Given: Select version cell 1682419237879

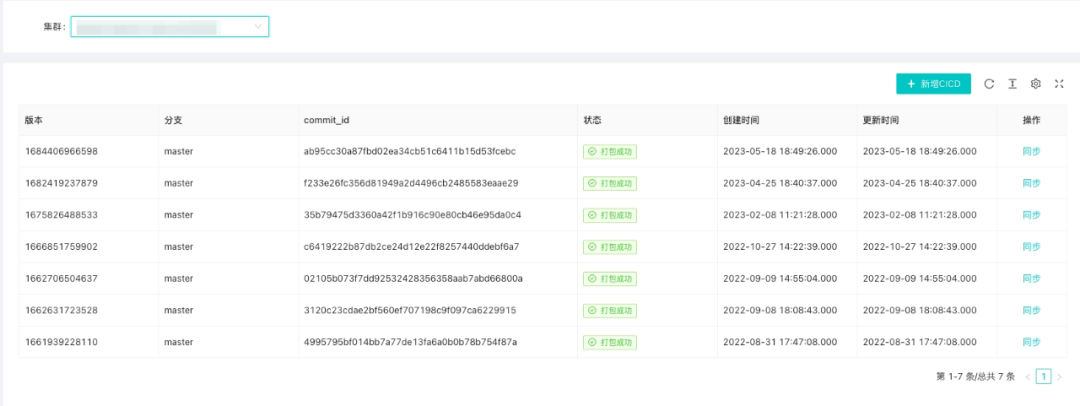Looking at the screenshot, I should point(61,183).
